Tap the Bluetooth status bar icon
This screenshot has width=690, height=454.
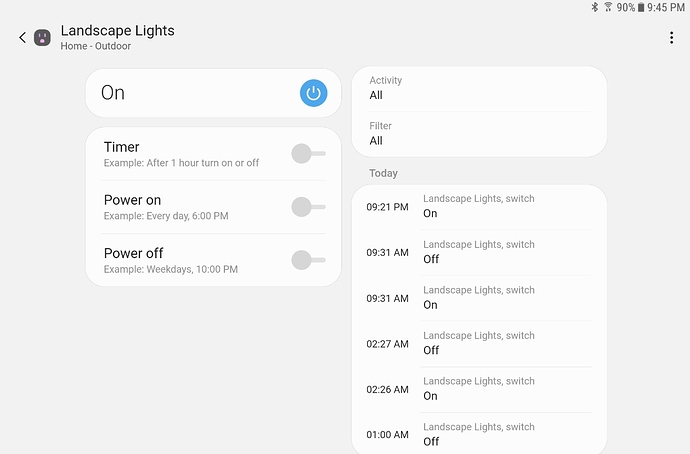(x=594, y=7)
